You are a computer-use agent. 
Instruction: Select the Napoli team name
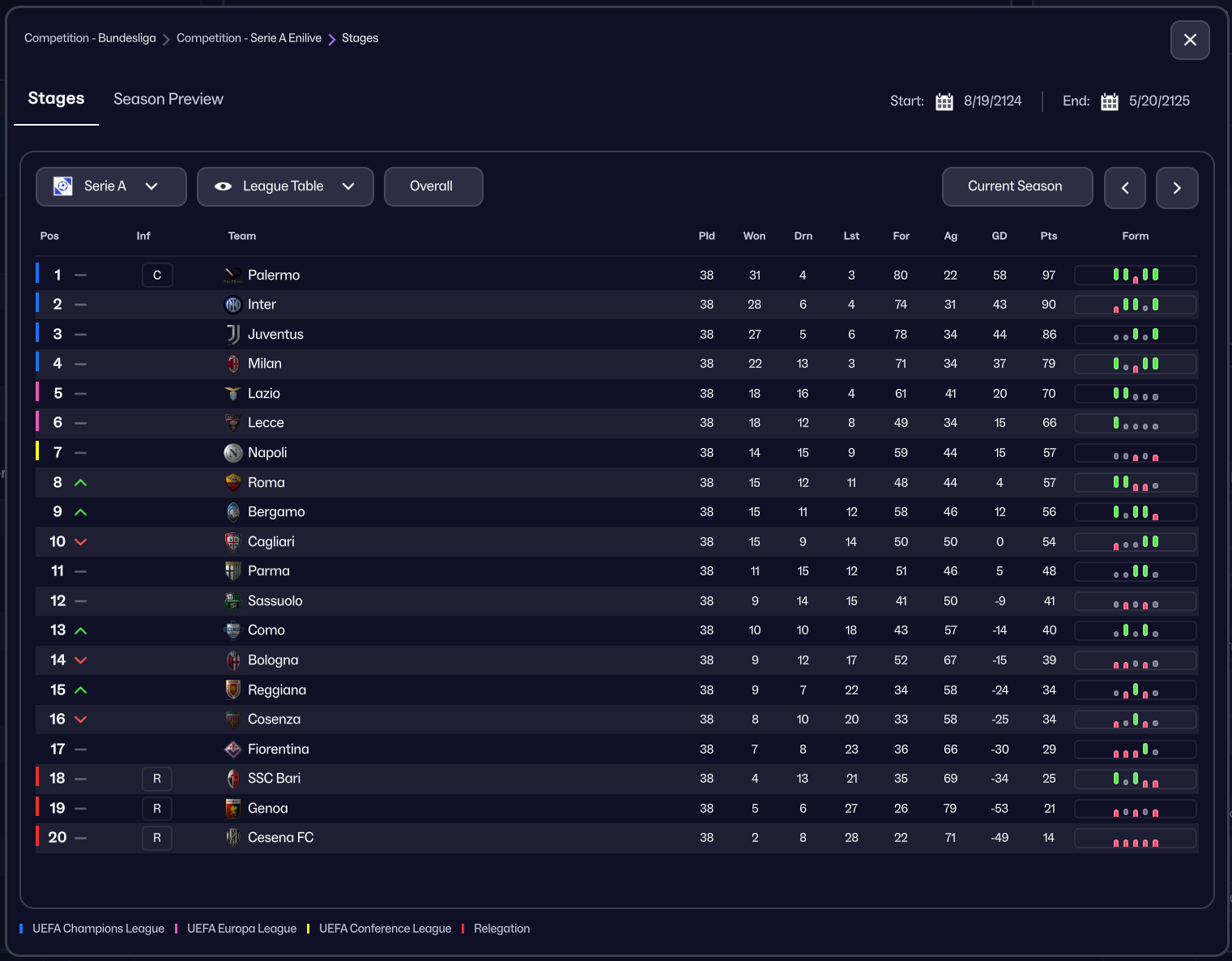click(267, 453)
